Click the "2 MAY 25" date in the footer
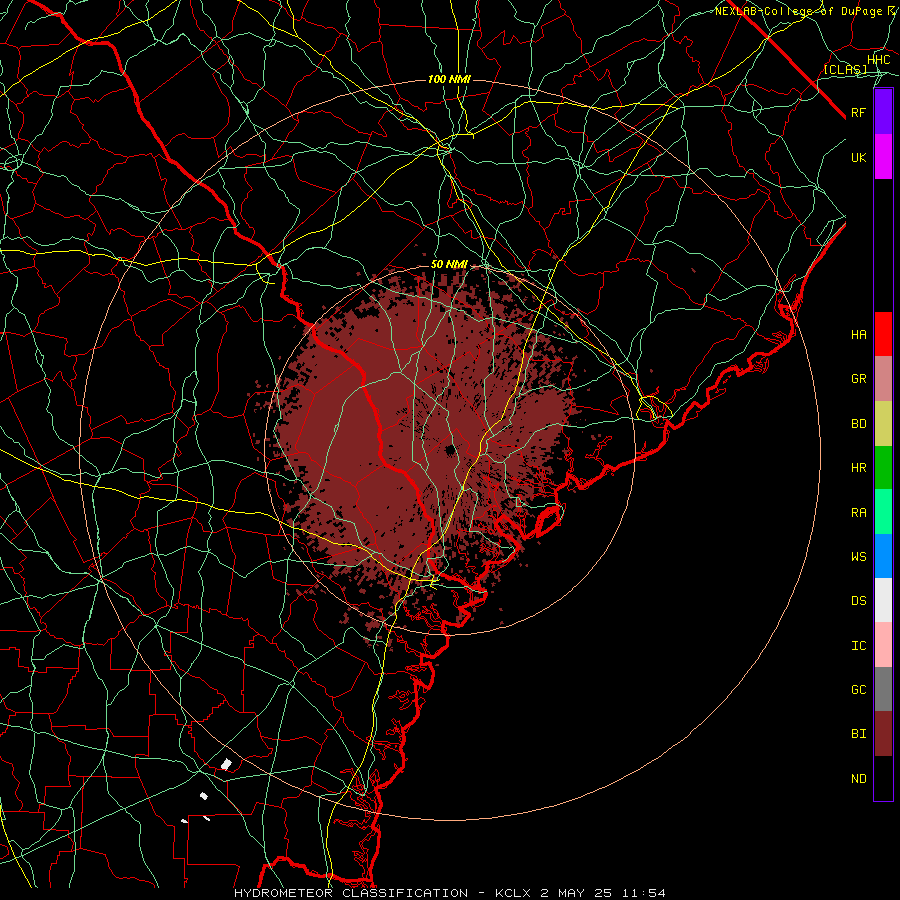 click(x=576, y=893)
